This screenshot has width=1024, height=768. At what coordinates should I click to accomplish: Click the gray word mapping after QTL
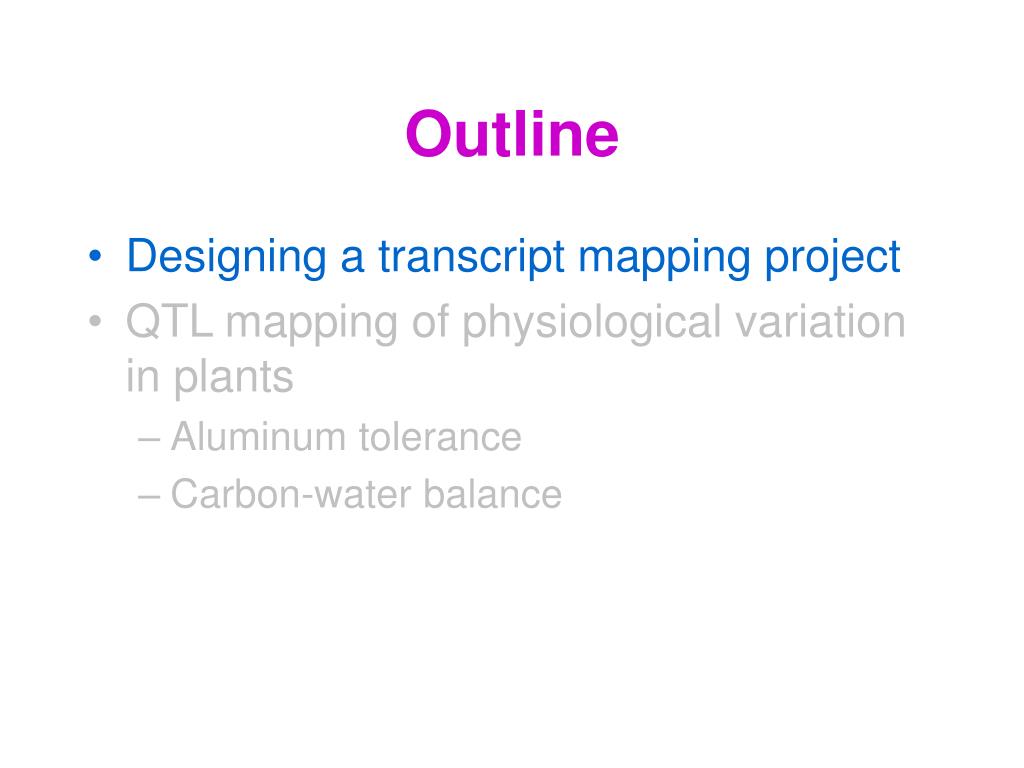point(312,325)
